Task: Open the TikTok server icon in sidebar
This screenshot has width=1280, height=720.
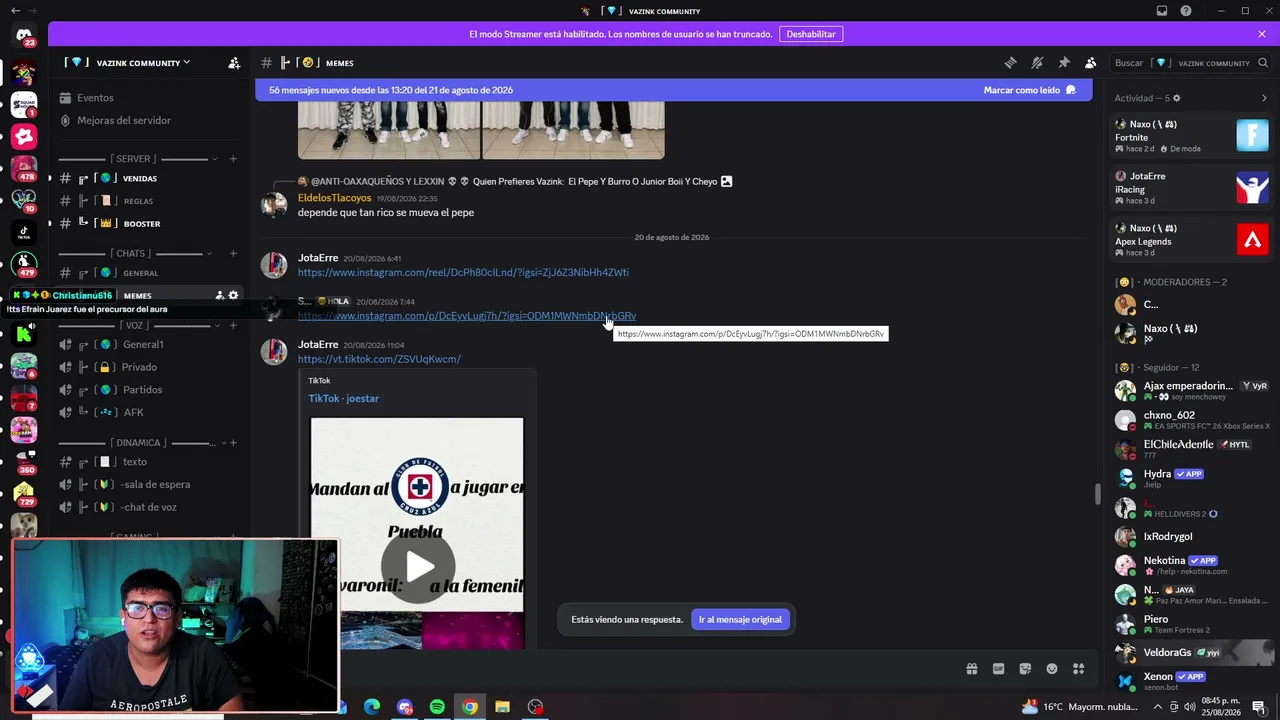Action: [x=24, y=232]
